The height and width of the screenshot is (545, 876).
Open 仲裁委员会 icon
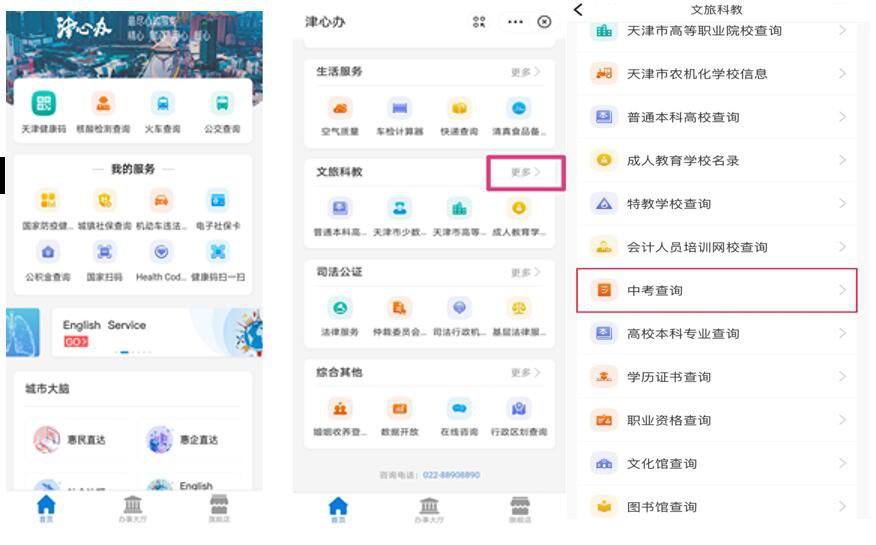399,308
